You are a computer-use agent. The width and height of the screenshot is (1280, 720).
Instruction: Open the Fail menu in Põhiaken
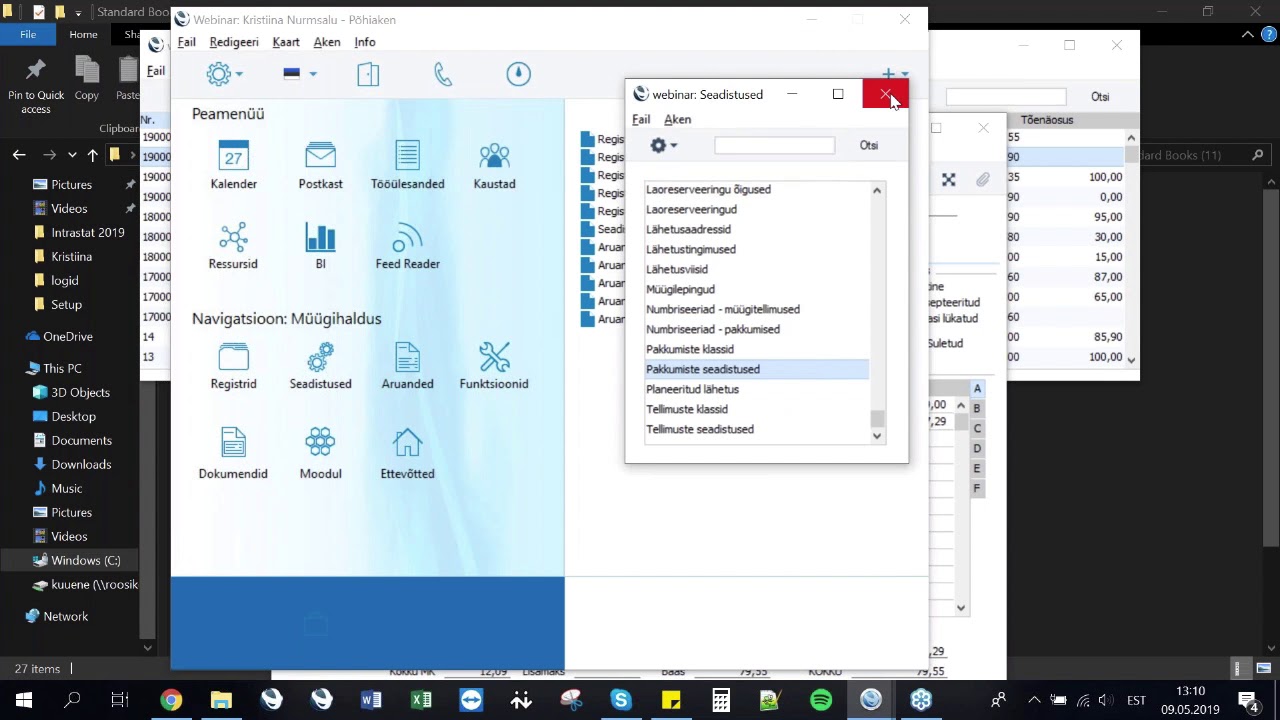[186, 42]
